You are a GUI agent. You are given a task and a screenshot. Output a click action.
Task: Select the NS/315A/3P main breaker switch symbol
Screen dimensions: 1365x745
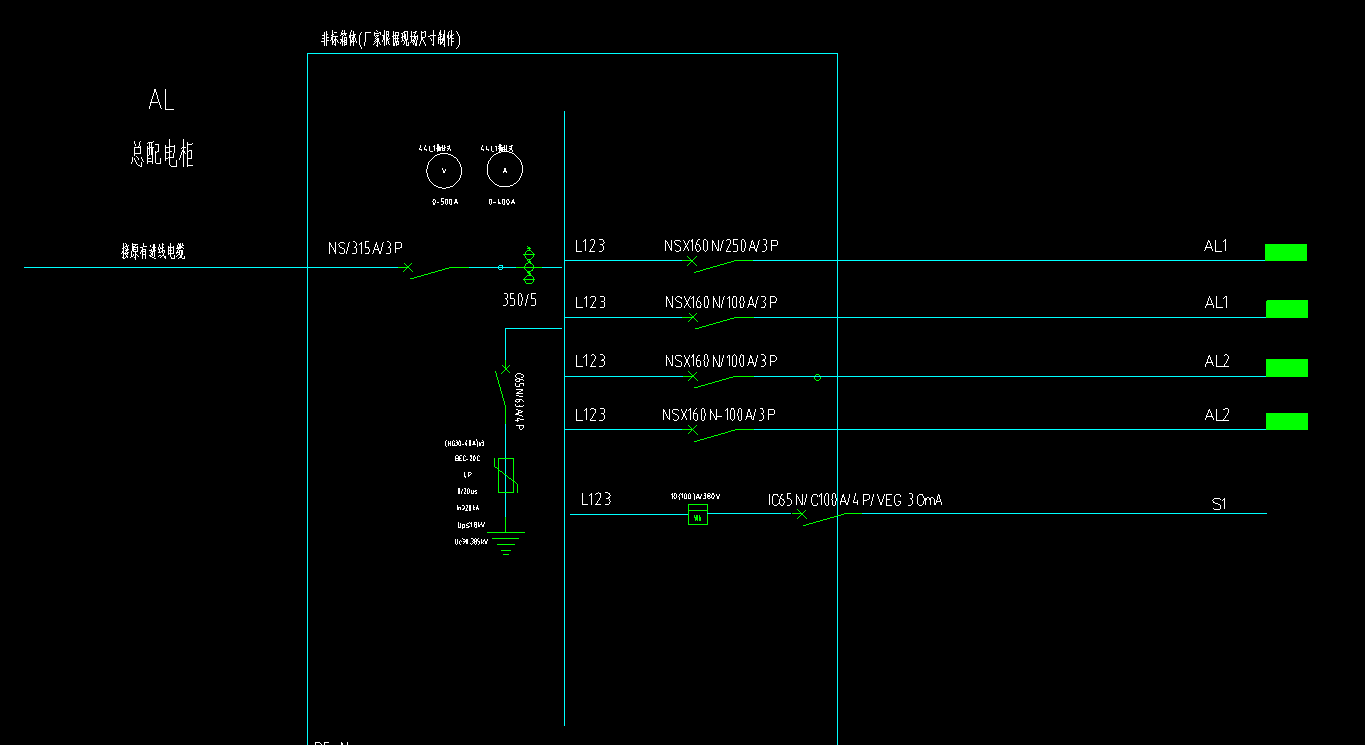[x=428, y=270]
